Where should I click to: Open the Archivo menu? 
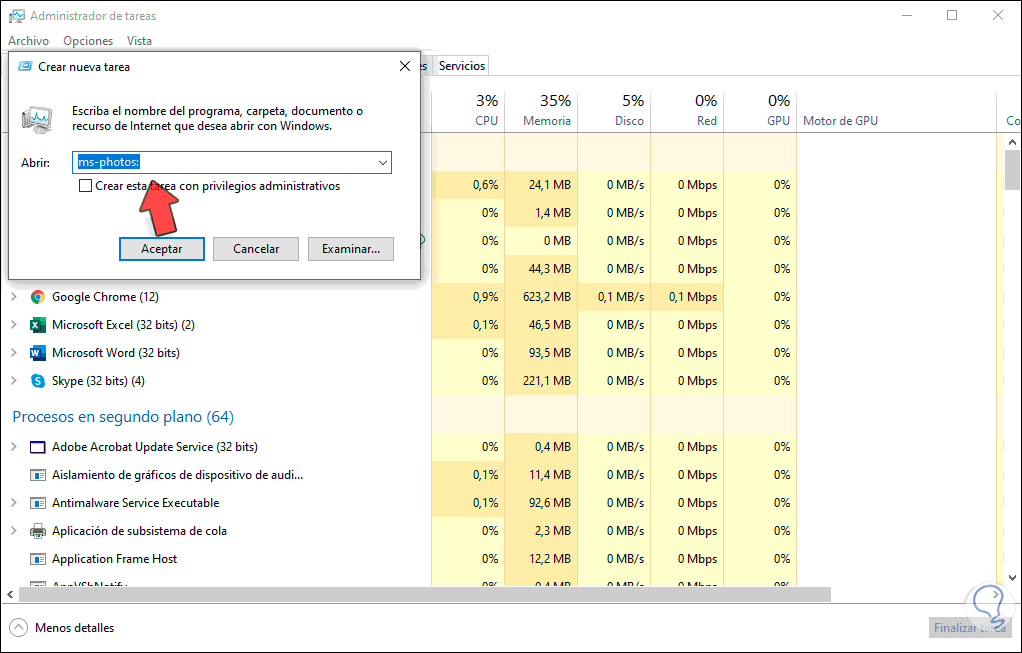point(28,41)
